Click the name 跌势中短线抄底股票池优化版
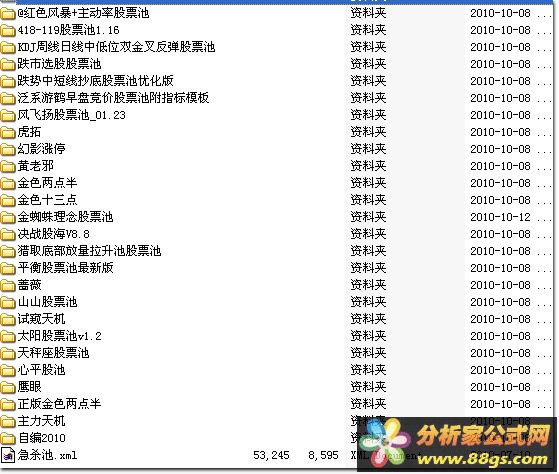The image size is (559, 474). point(96,81)
